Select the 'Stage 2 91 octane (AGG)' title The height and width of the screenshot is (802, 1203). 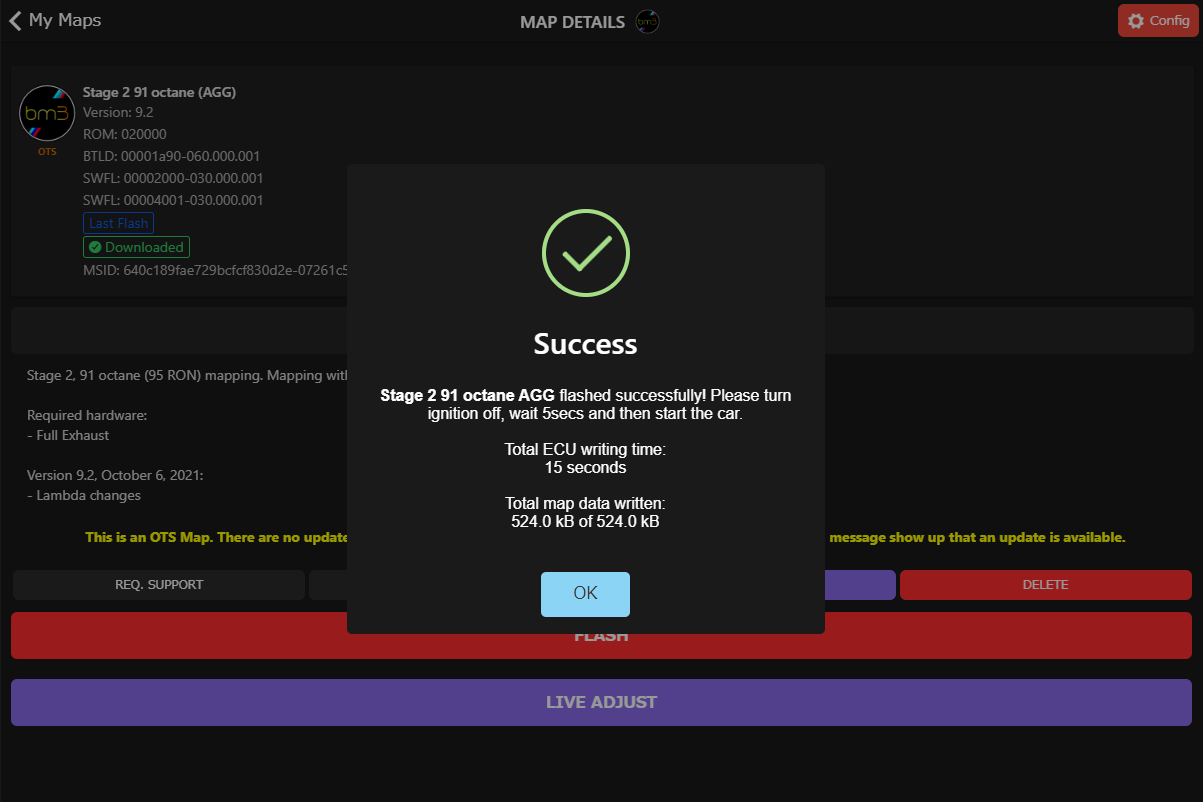click(159, 92)
